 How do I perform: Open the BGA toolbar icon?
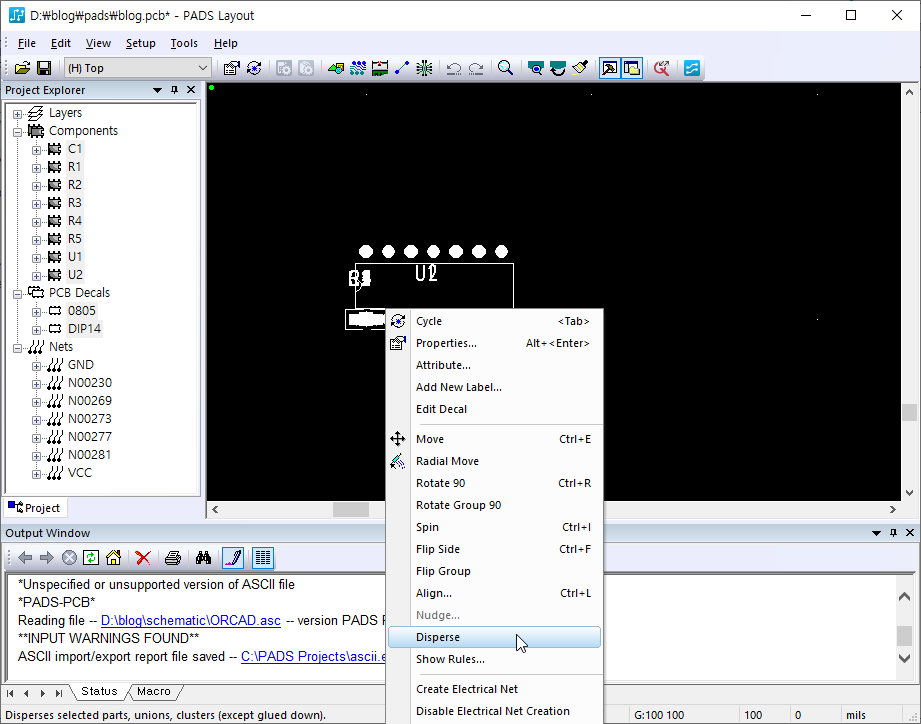[x=424, y=68]
